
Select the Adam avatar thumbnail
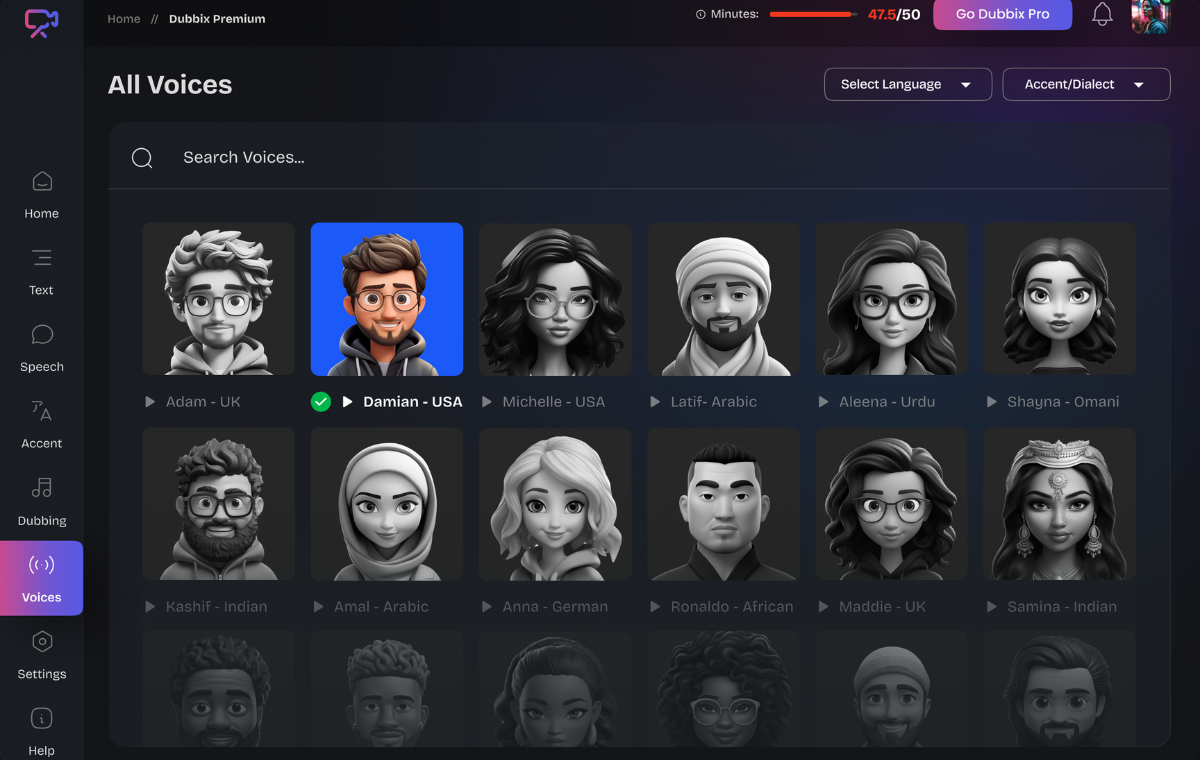tap(219, 299)
